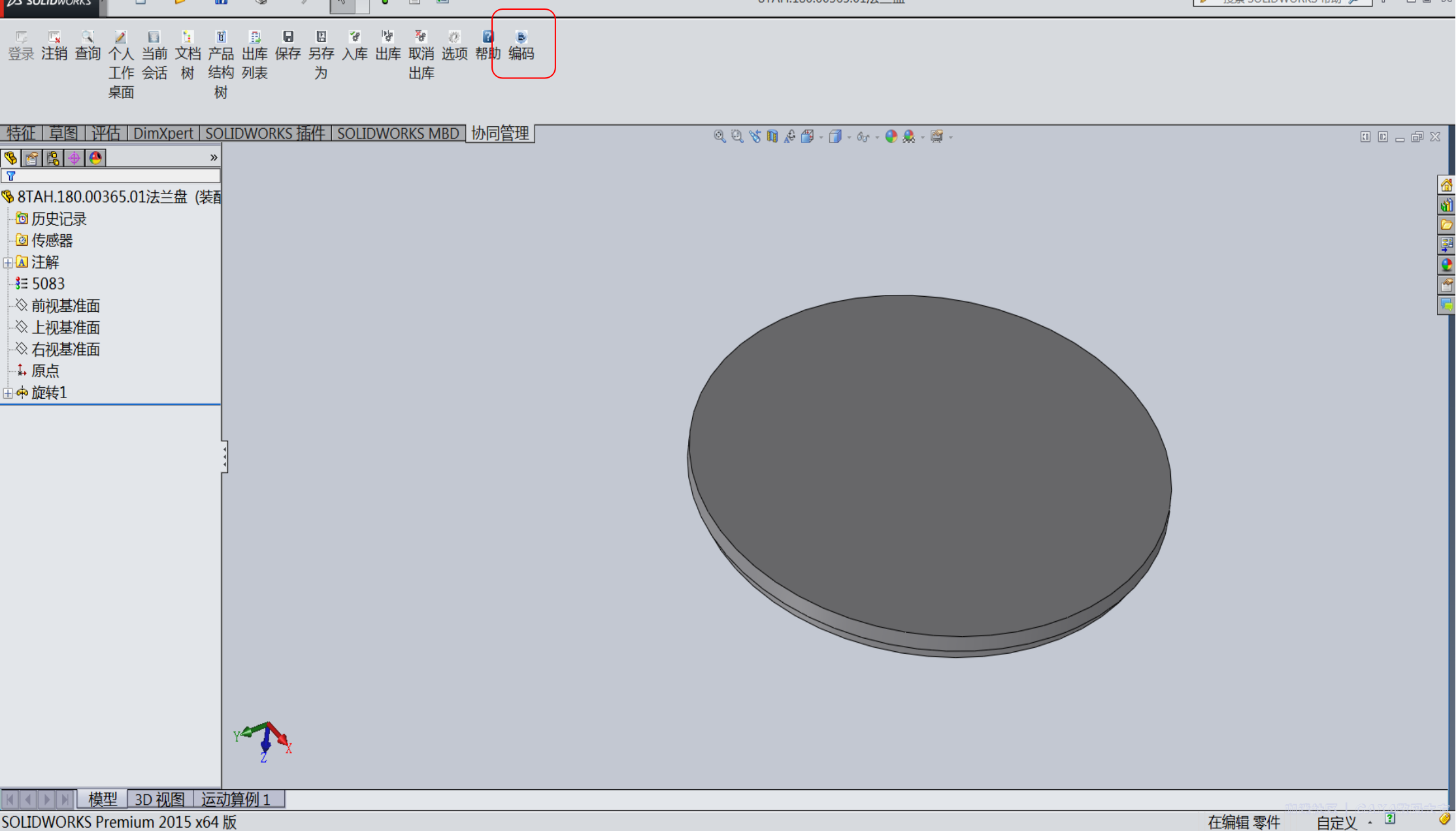1456x831 pixels.
Task: Click the Previous View icon
Action: (x=755, y=136)
